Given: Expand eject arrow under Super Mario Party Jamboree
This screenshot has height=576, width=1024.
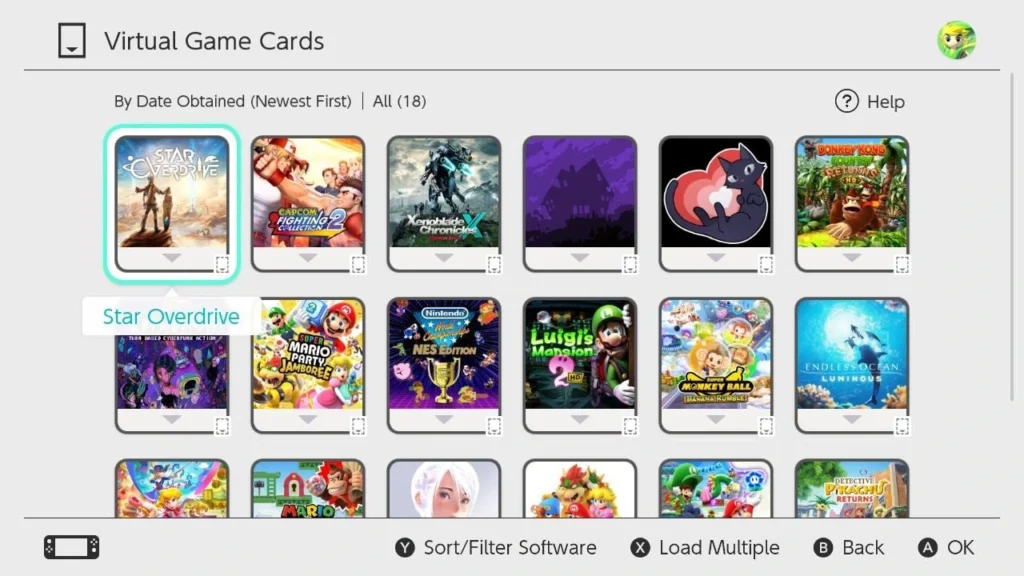Looking at the screenshot, I should (308, 419).
